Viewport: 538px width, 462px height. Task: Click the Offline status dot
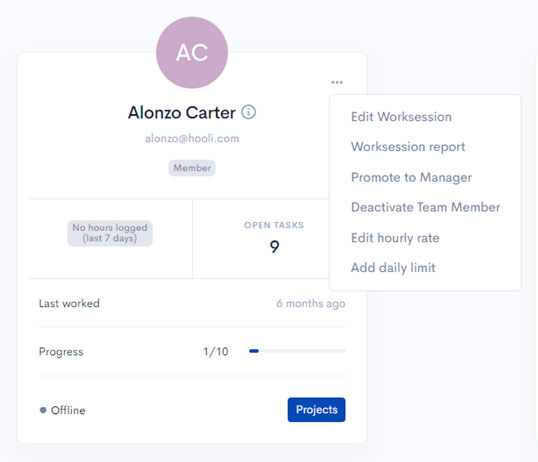43,410
